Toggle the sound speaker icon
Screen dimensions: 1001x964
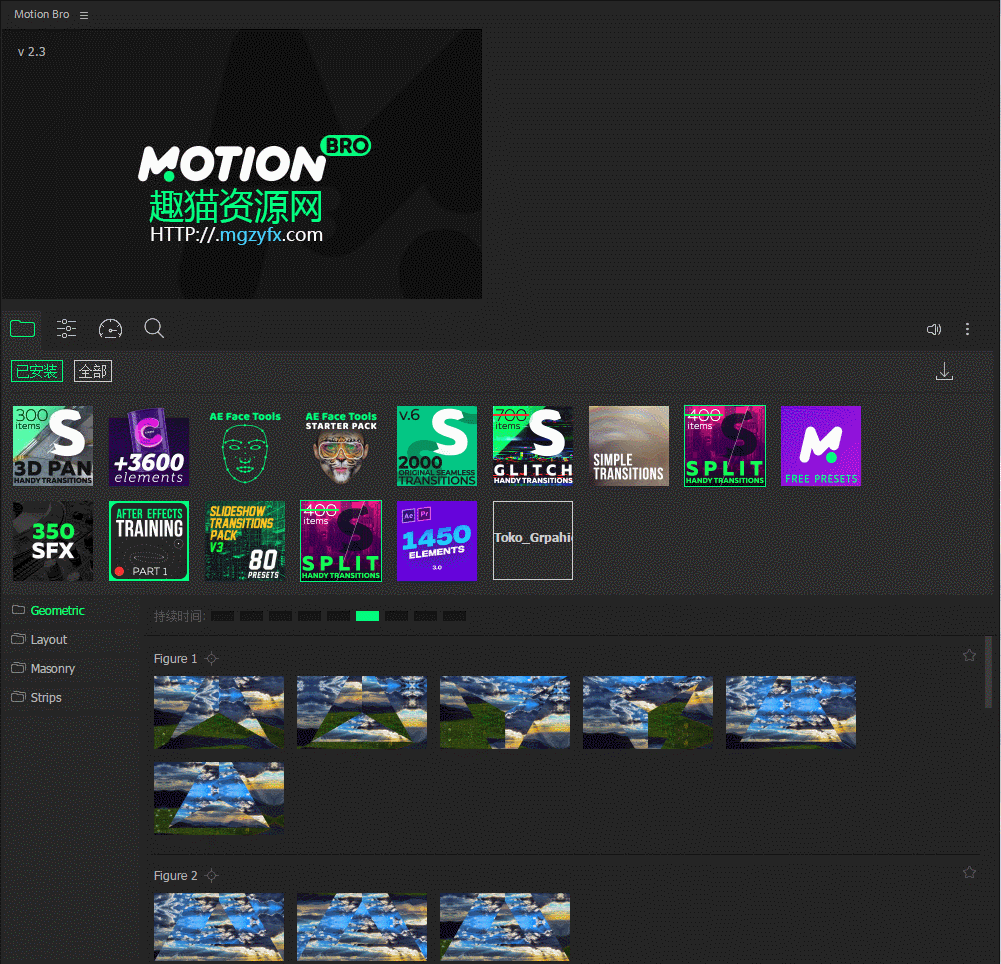pyautogui.click(x=933, y=329)
